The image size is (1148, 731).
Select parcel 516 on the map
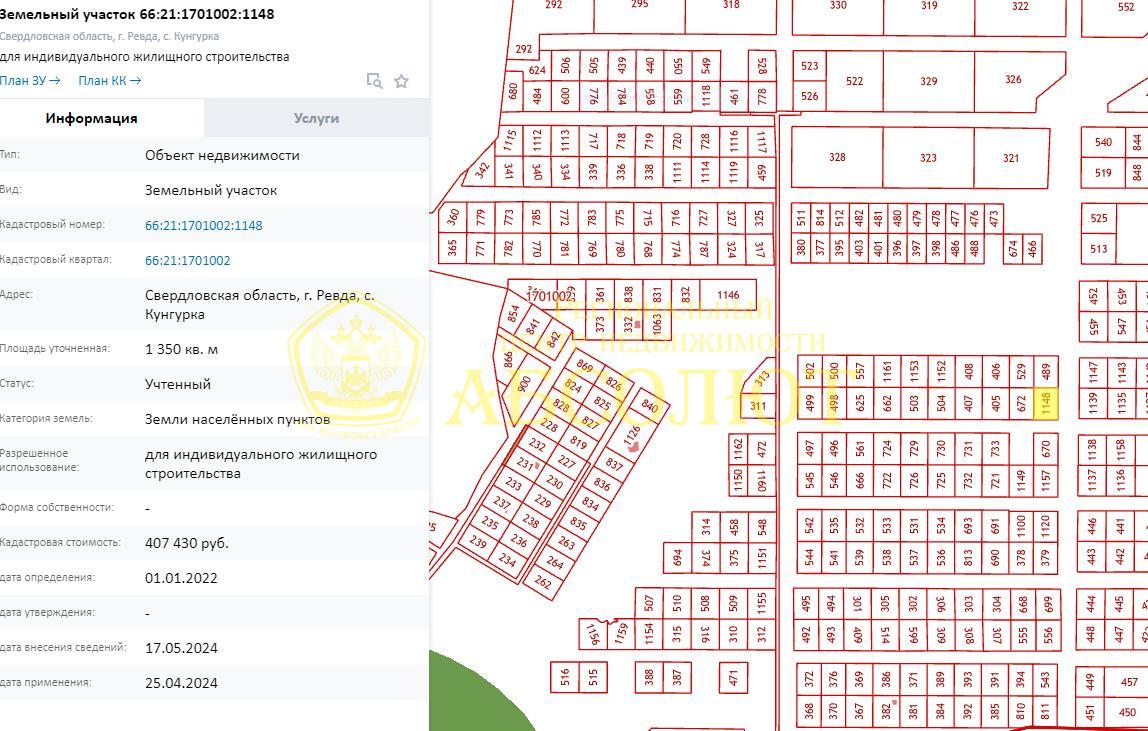(564, 678)
